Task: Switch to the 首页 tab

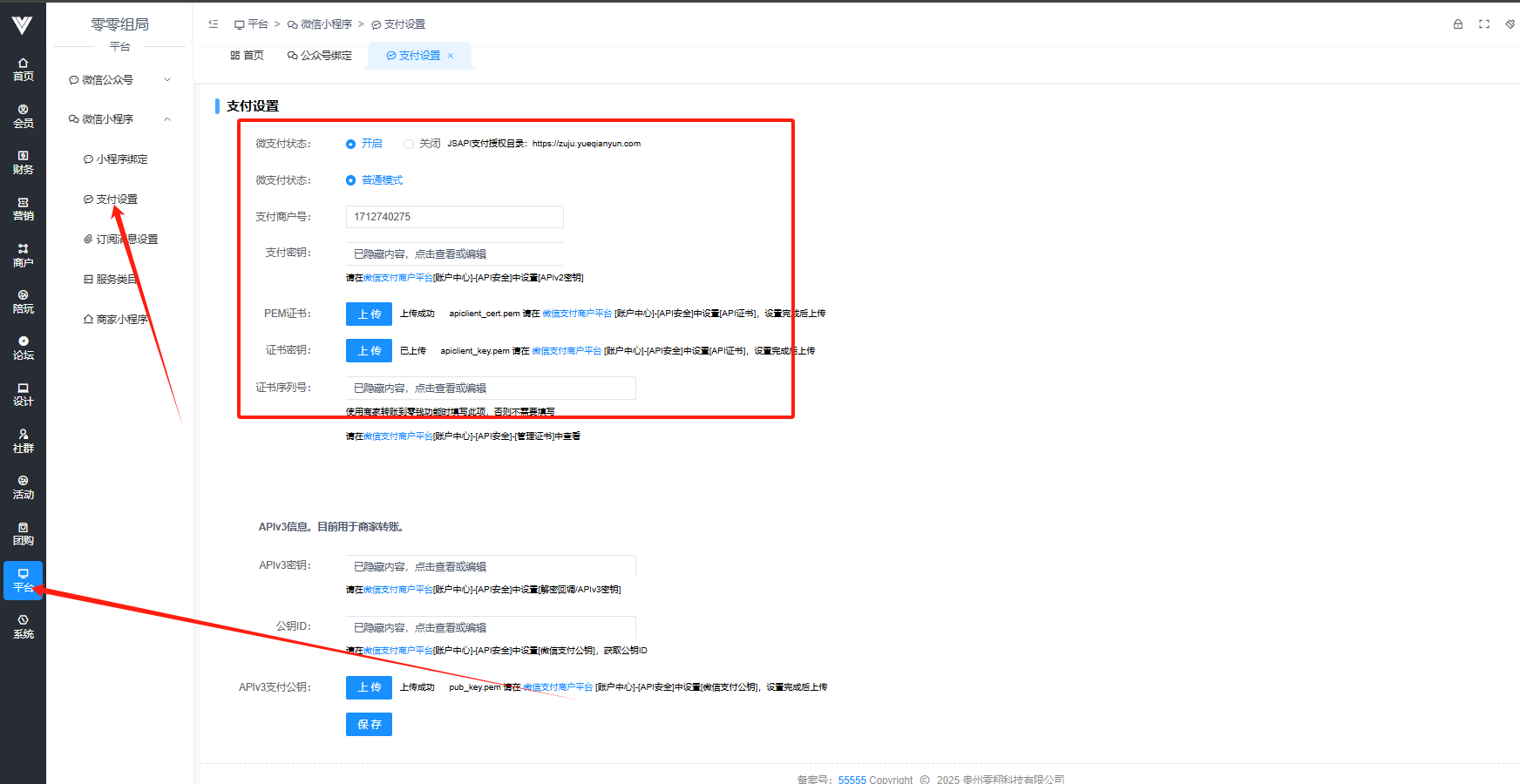Action: [247, 56]
